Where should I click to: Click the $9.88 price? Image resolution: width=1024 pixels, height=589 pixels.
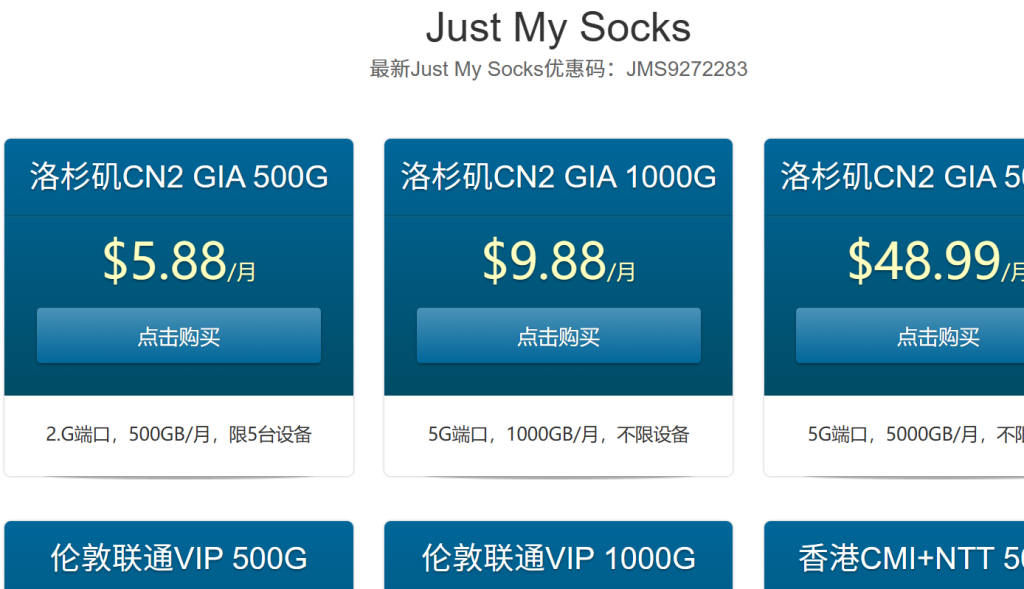coord(545,260)
